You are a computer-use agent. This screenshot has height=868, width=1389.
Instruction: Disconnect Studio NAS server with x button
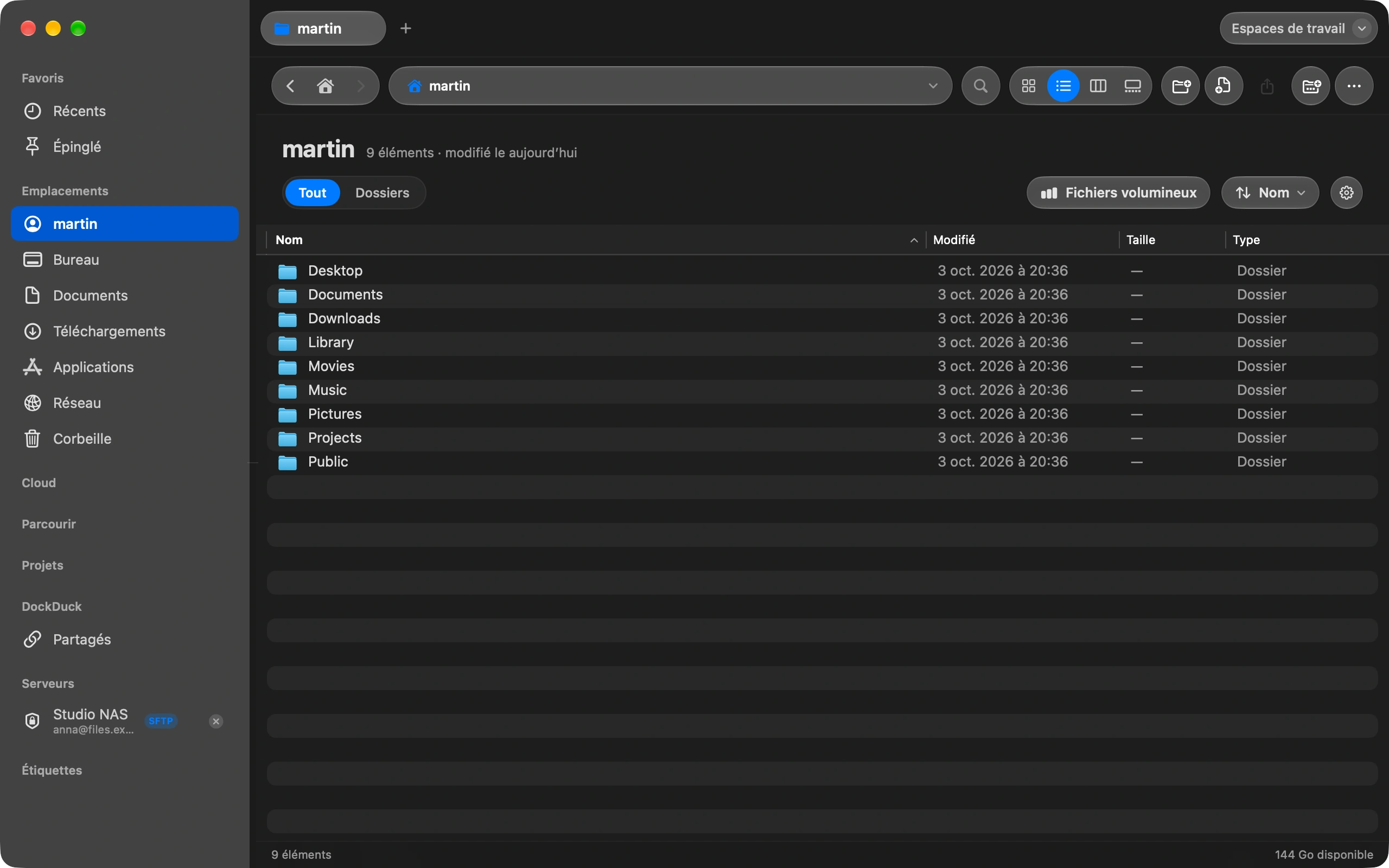pos(216,722)
